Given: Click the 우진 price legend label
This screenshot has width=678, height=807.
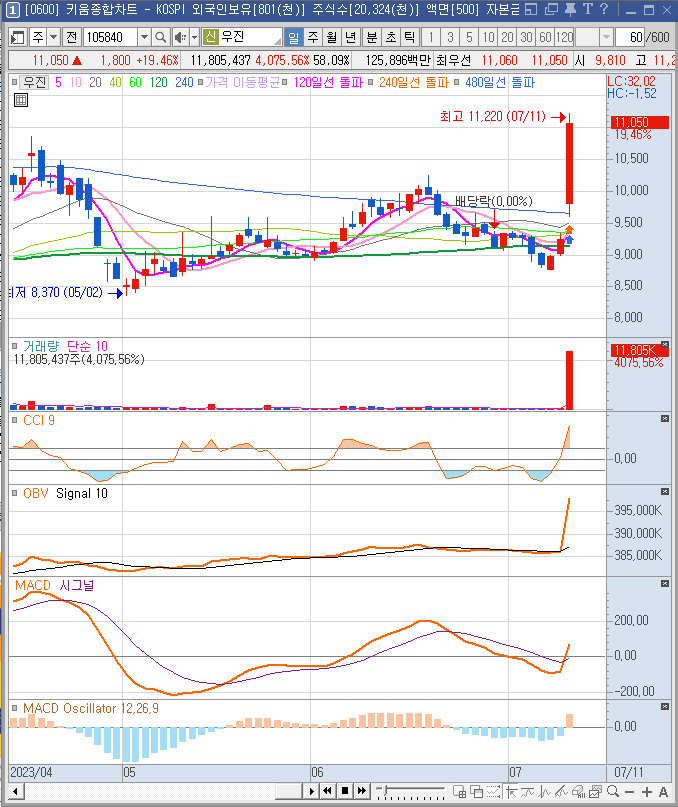Looking at the screenshot, I should (x=34, y=82).
